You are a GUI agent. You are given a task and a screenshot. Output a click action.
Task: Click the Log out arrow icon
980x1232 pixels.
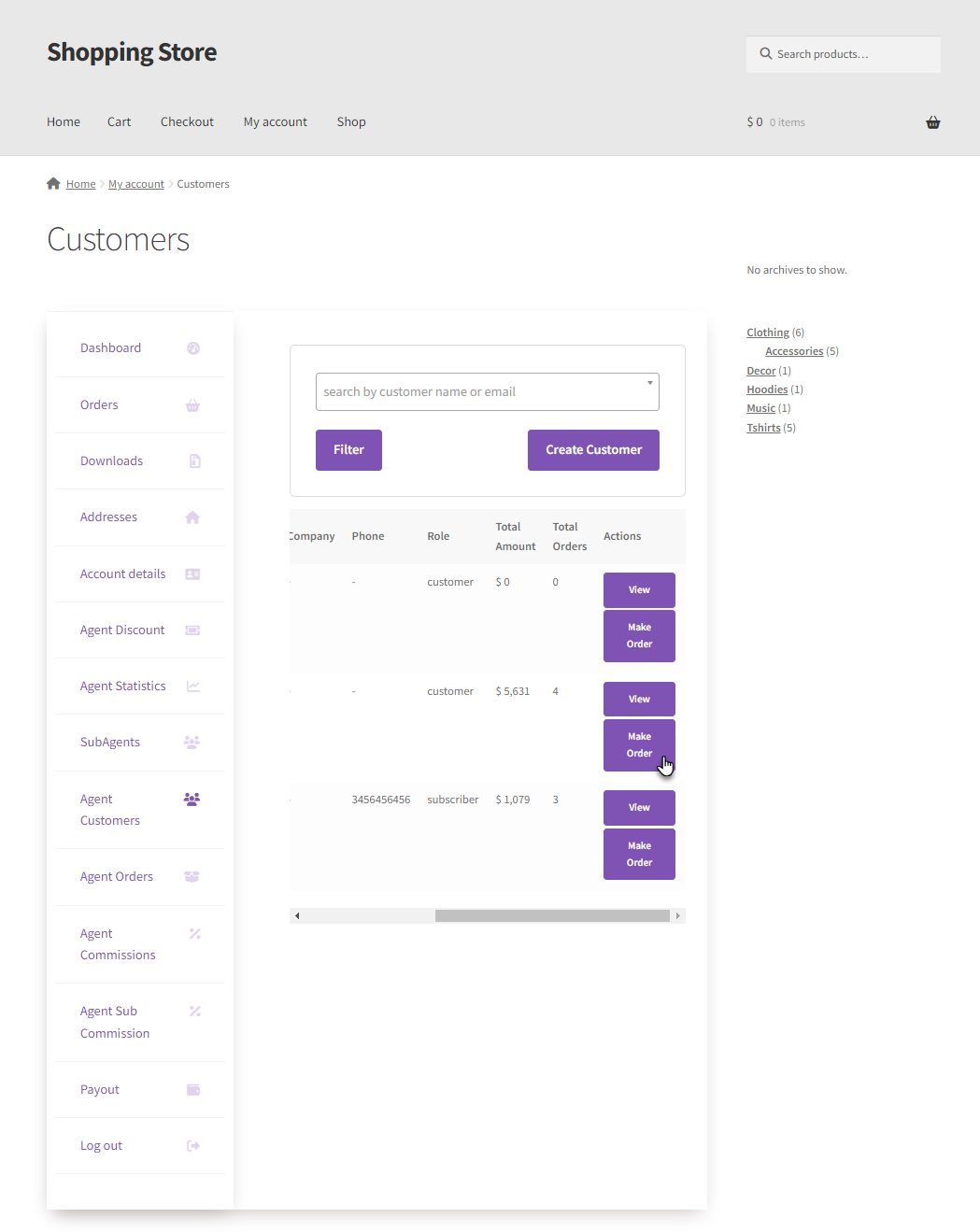(x=193, y=1146)
